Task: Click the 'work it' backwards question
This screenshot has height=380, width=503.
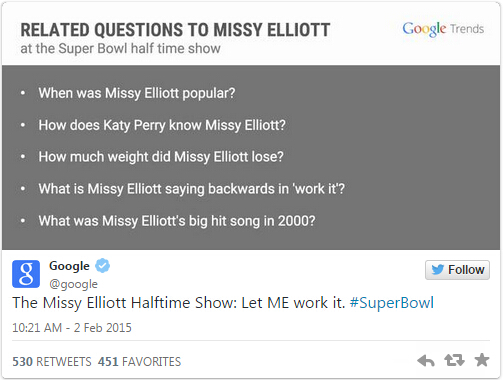Action: click(x=192, y=189)
